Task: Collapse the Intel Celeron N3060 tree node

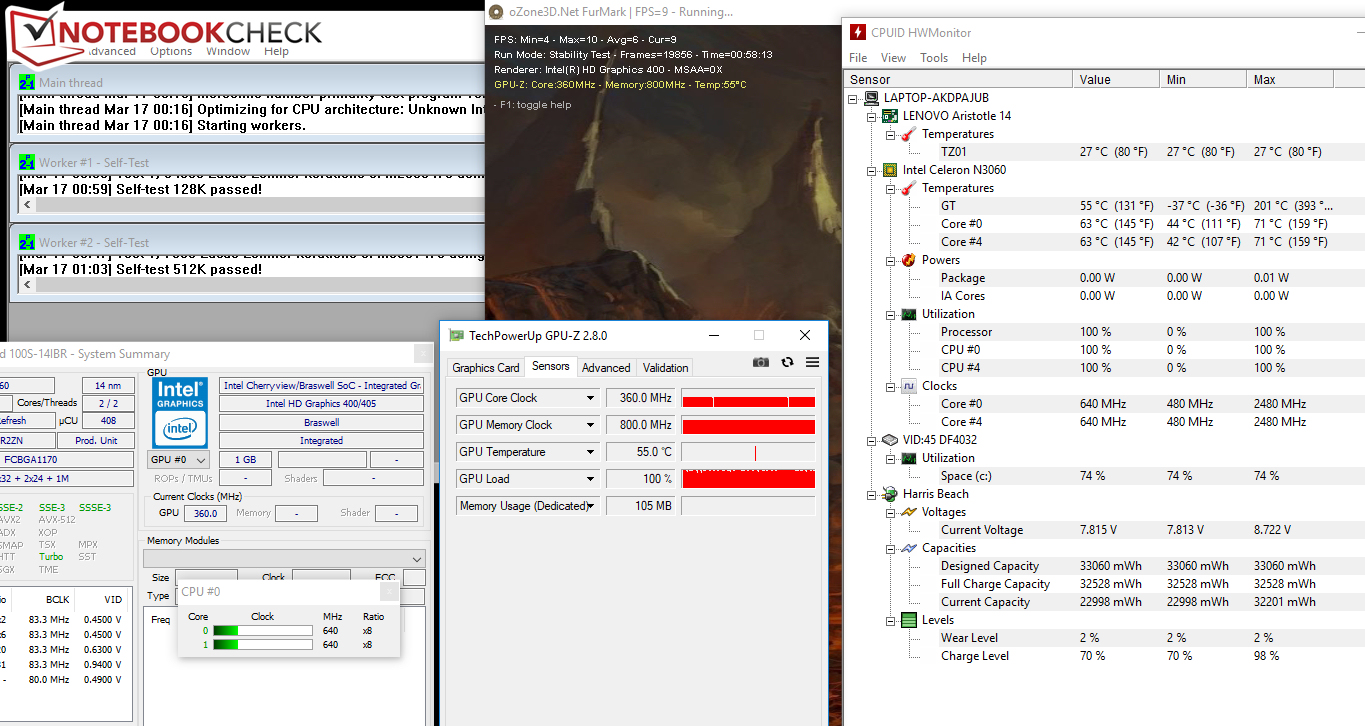Action: 871,170
